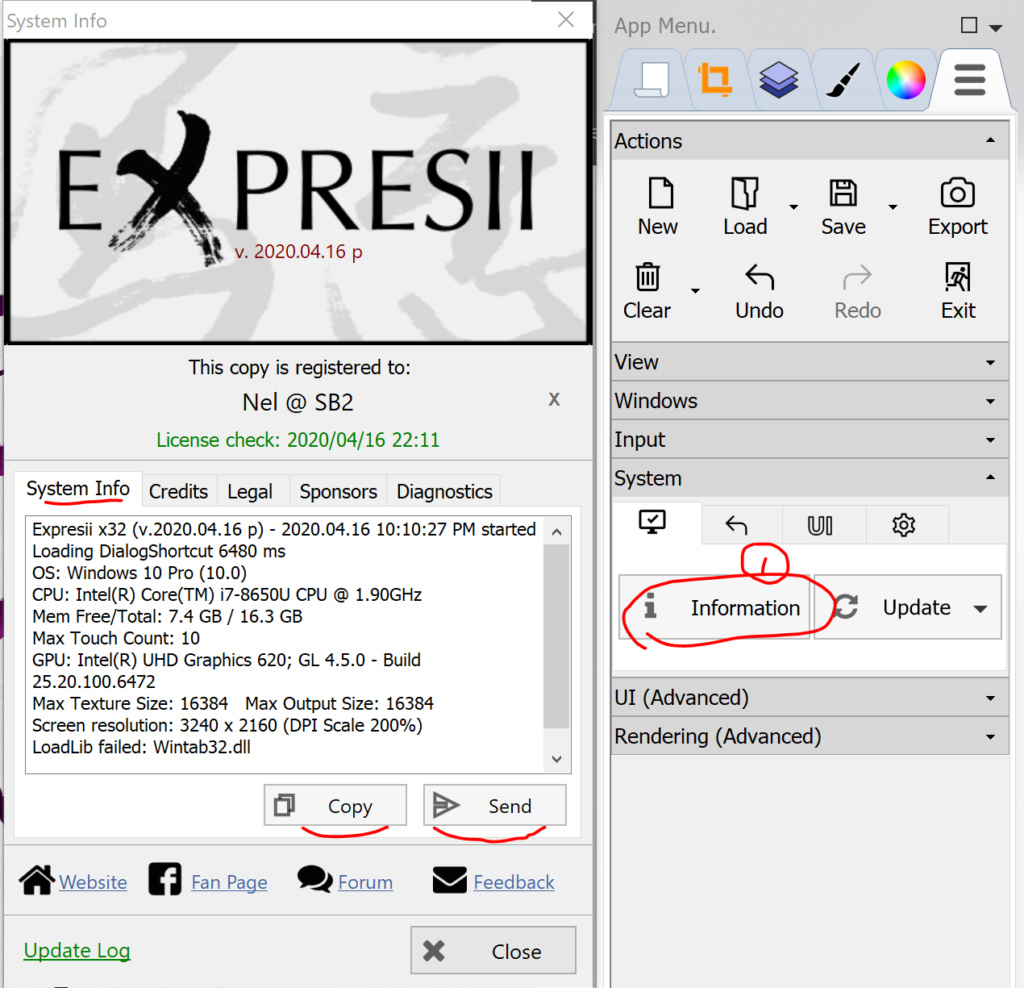Click the Clear trash icon
The height and width of the screenshot is (988, 1024).
click(x=647, y=277)
